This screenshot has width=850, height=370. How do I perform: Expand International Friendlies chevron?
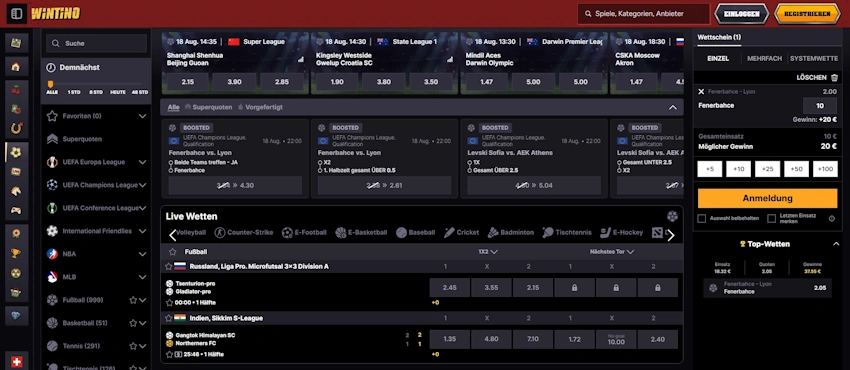143,231
